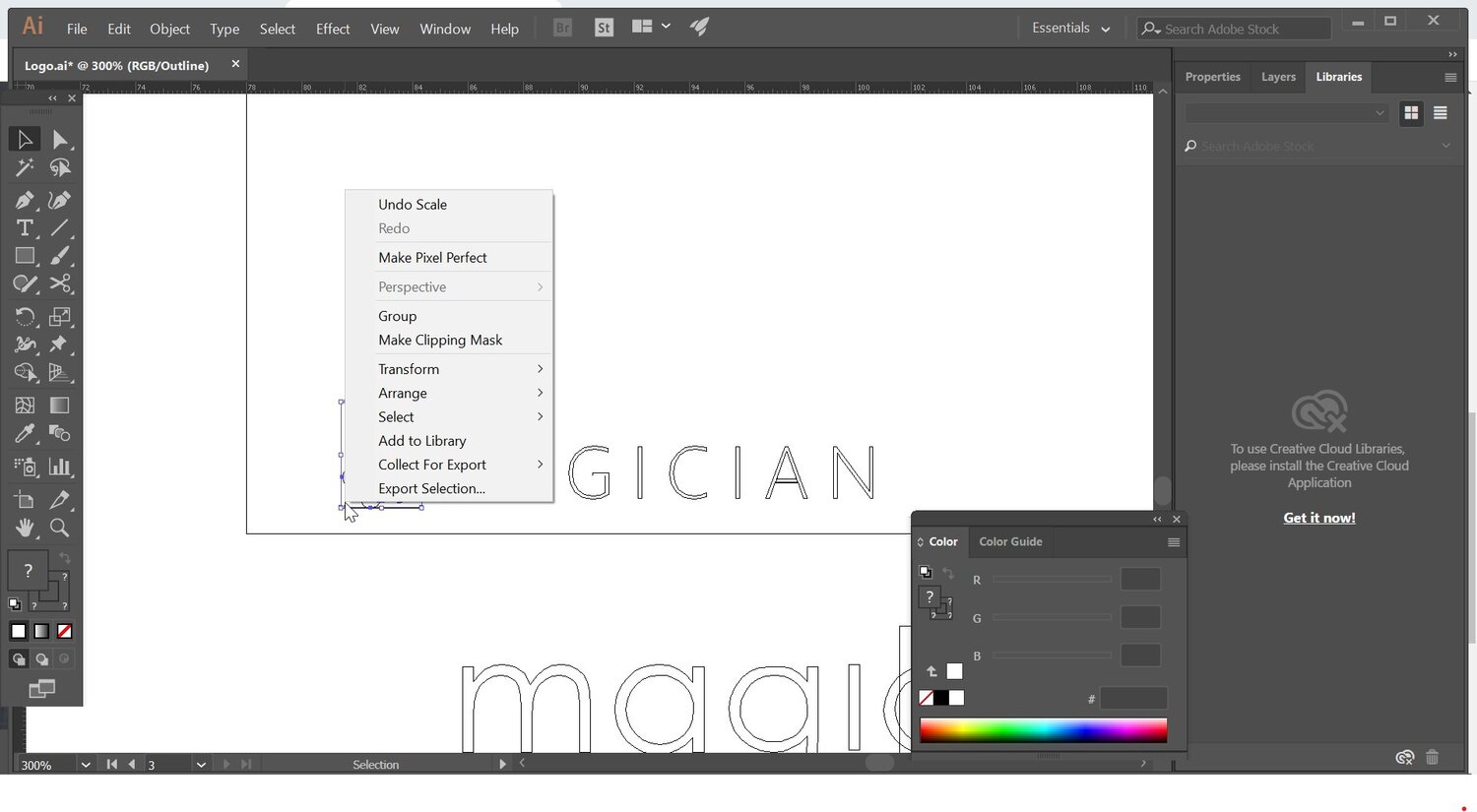The image size is (1477, 812).
Task: Select the Pen tool
Action: click(25, 201)
